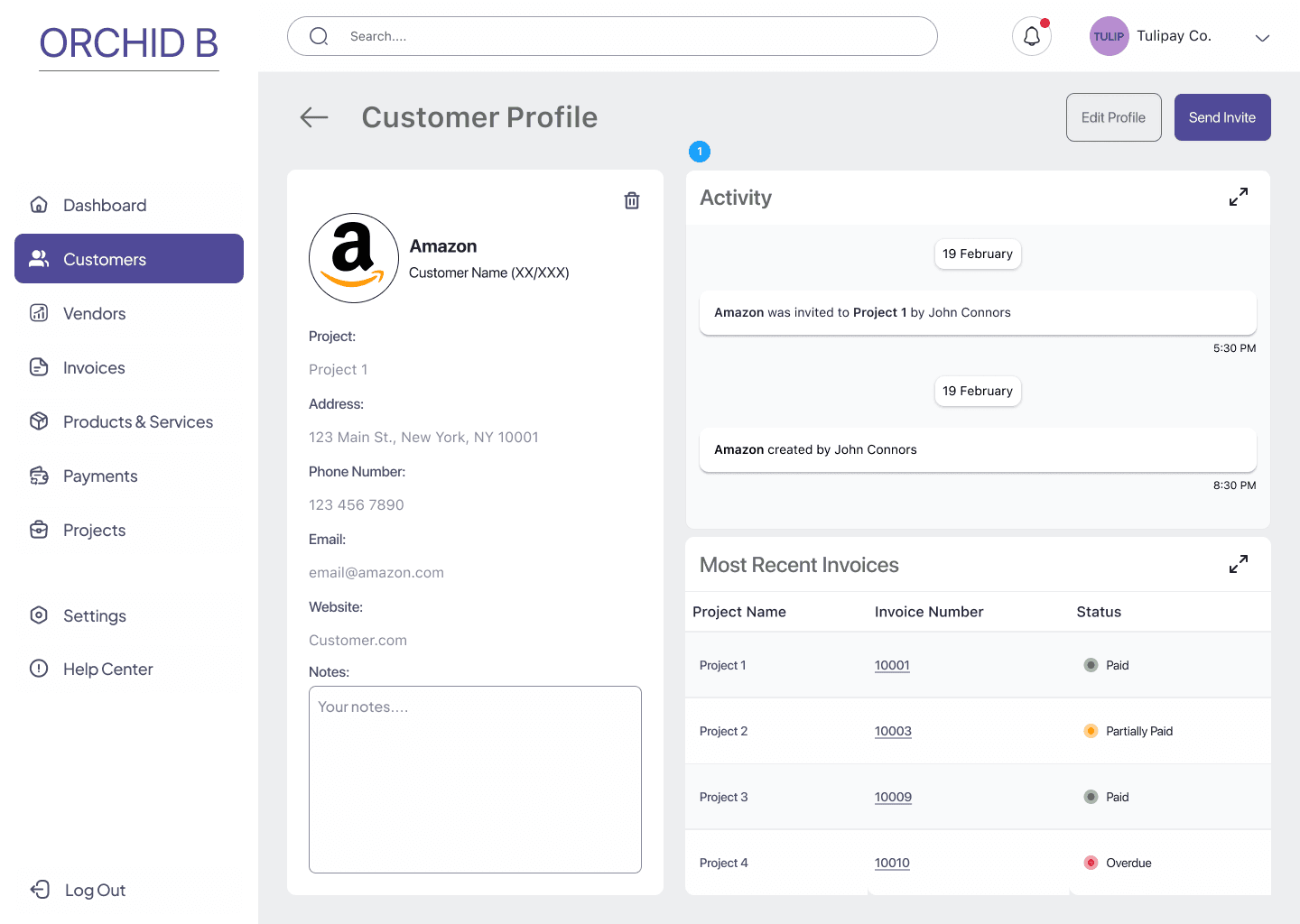Open invoice number 10001 link

pos(892,665)
